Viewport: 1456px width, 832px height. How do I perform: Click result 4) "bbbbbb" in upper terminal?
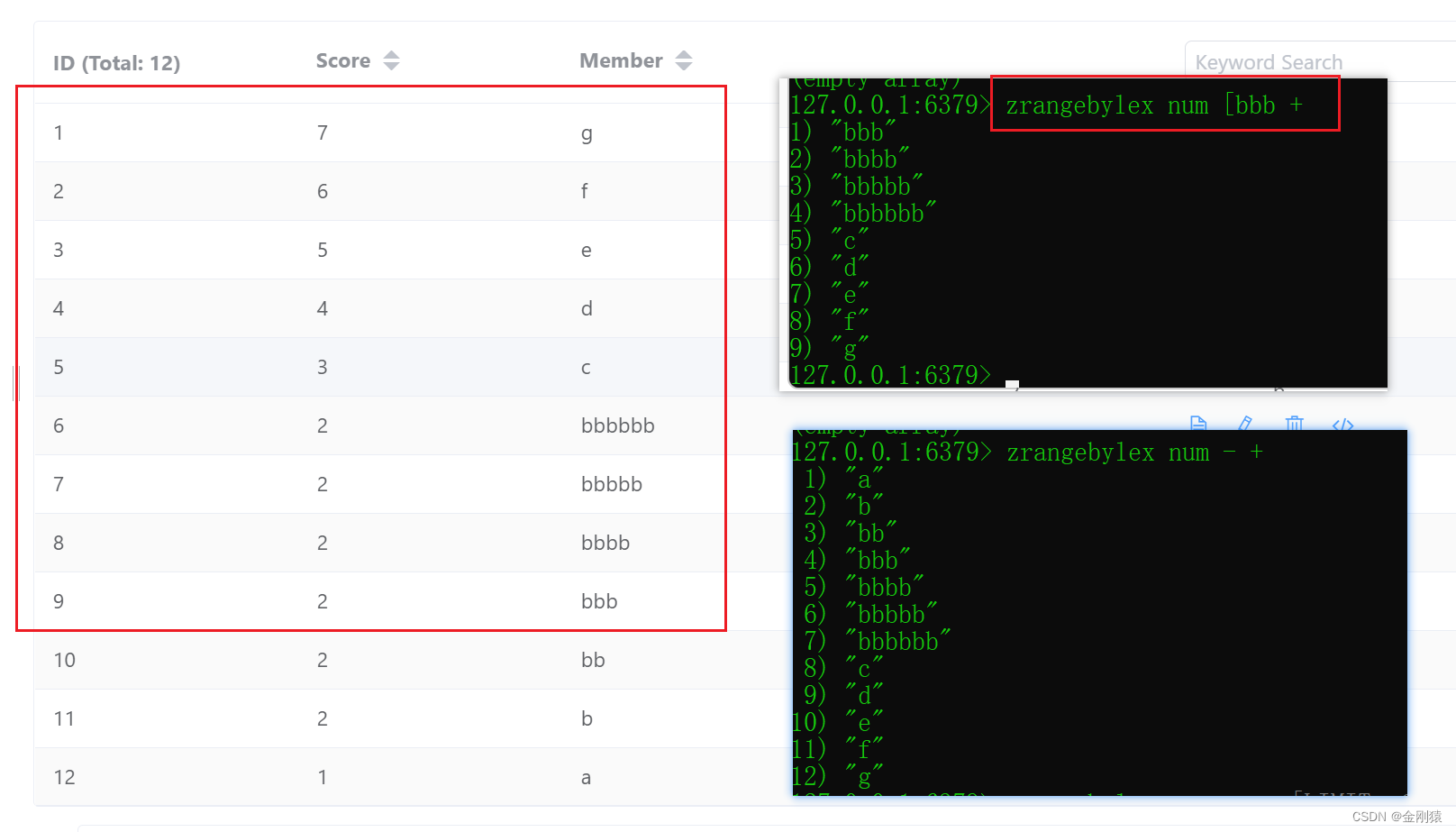pos(863,214)
